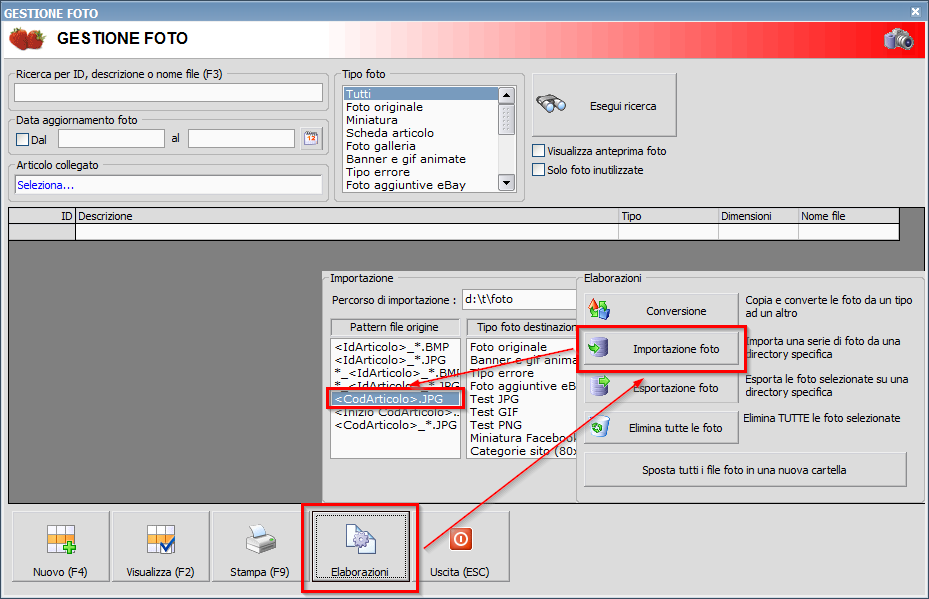Screen dimensions: 929x599
Task: Select Foto aggiuntive eBay in Tipo foto
Action: point(421,185)
